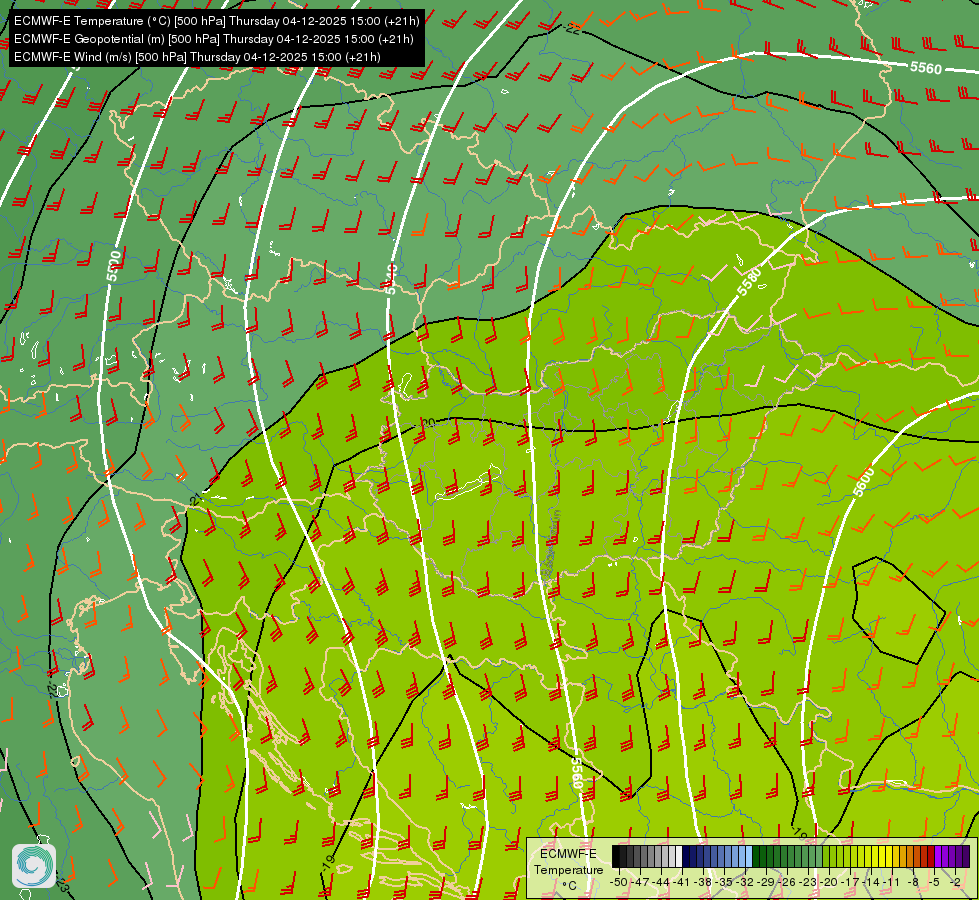Click the -44 legend tick label
Image resolution: width=979 pixels, height=900 pixels.
click(661, 882)
